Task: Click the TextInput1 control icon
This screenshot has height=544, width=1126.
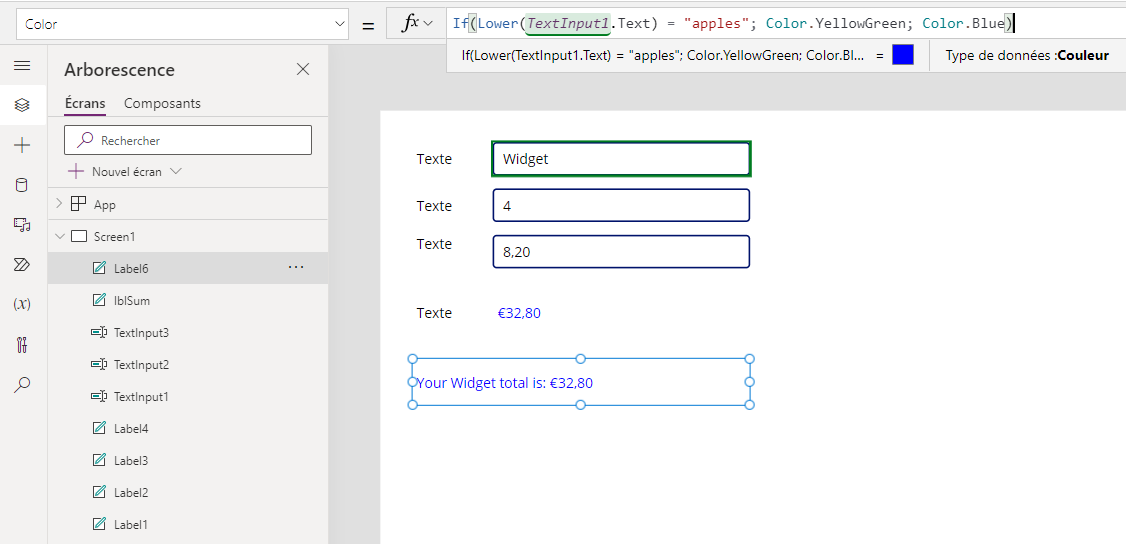Action: (x=99, y=396)
